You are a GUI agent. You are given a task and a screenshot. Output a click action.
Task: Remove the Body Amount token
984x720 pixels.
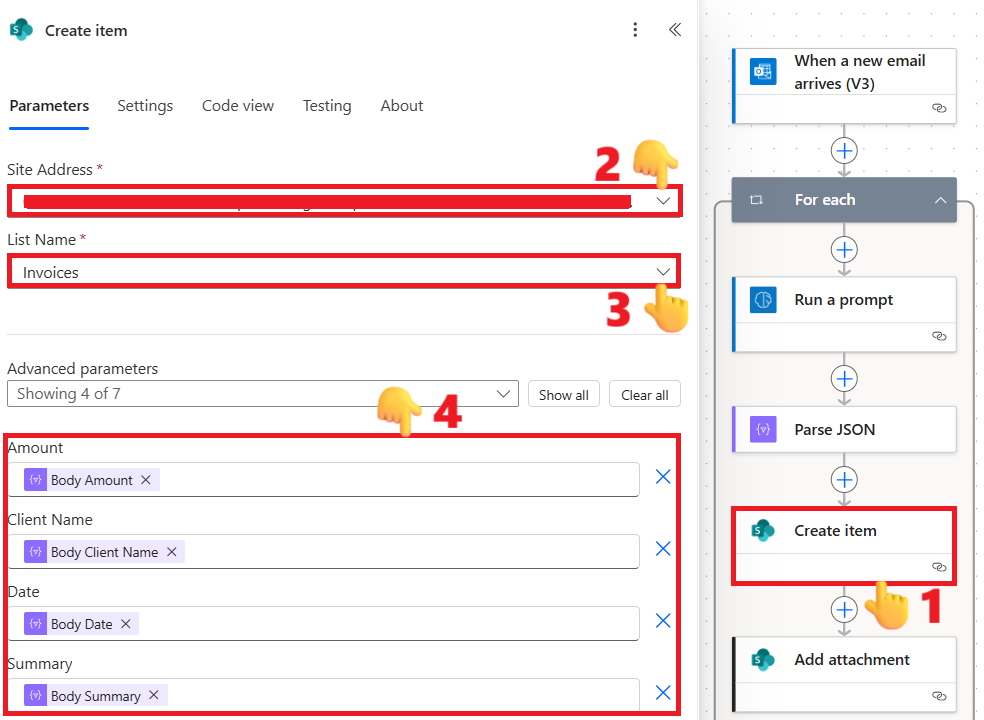(146, 480)
